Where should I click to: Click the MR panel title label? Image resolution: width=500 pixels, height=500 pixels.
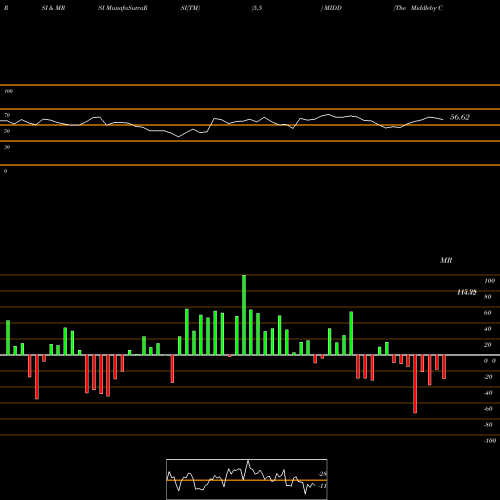(x=446, y=260)
